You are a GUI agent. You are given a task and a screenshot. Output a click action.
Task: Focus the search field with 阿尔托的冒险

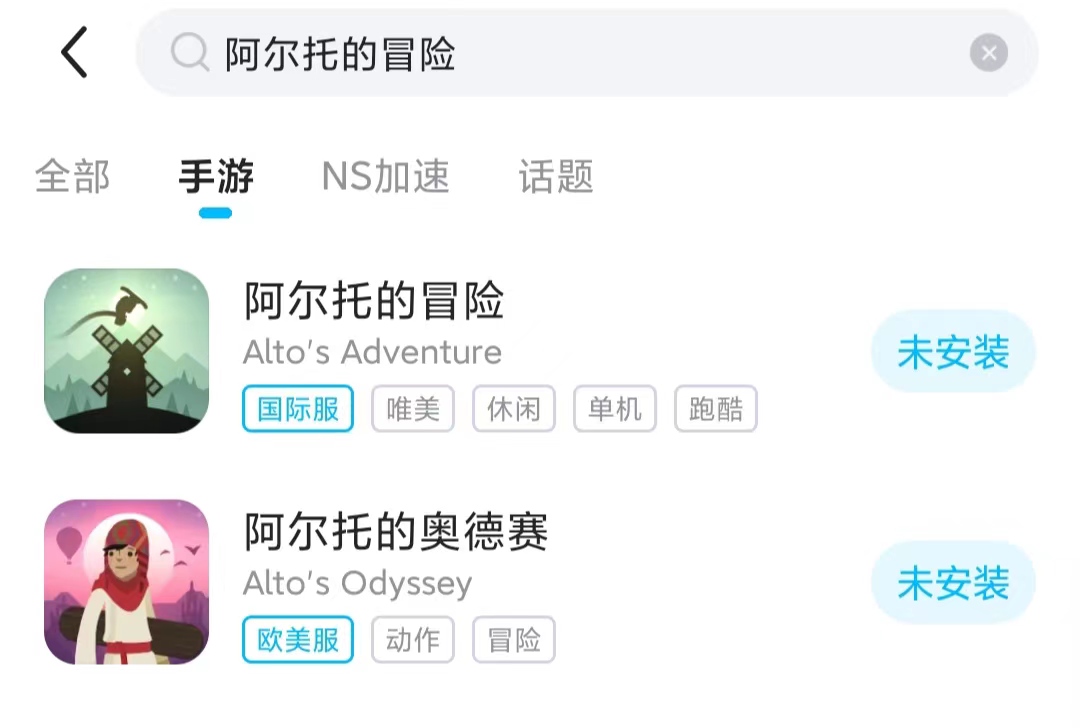(x=580, y=53)
